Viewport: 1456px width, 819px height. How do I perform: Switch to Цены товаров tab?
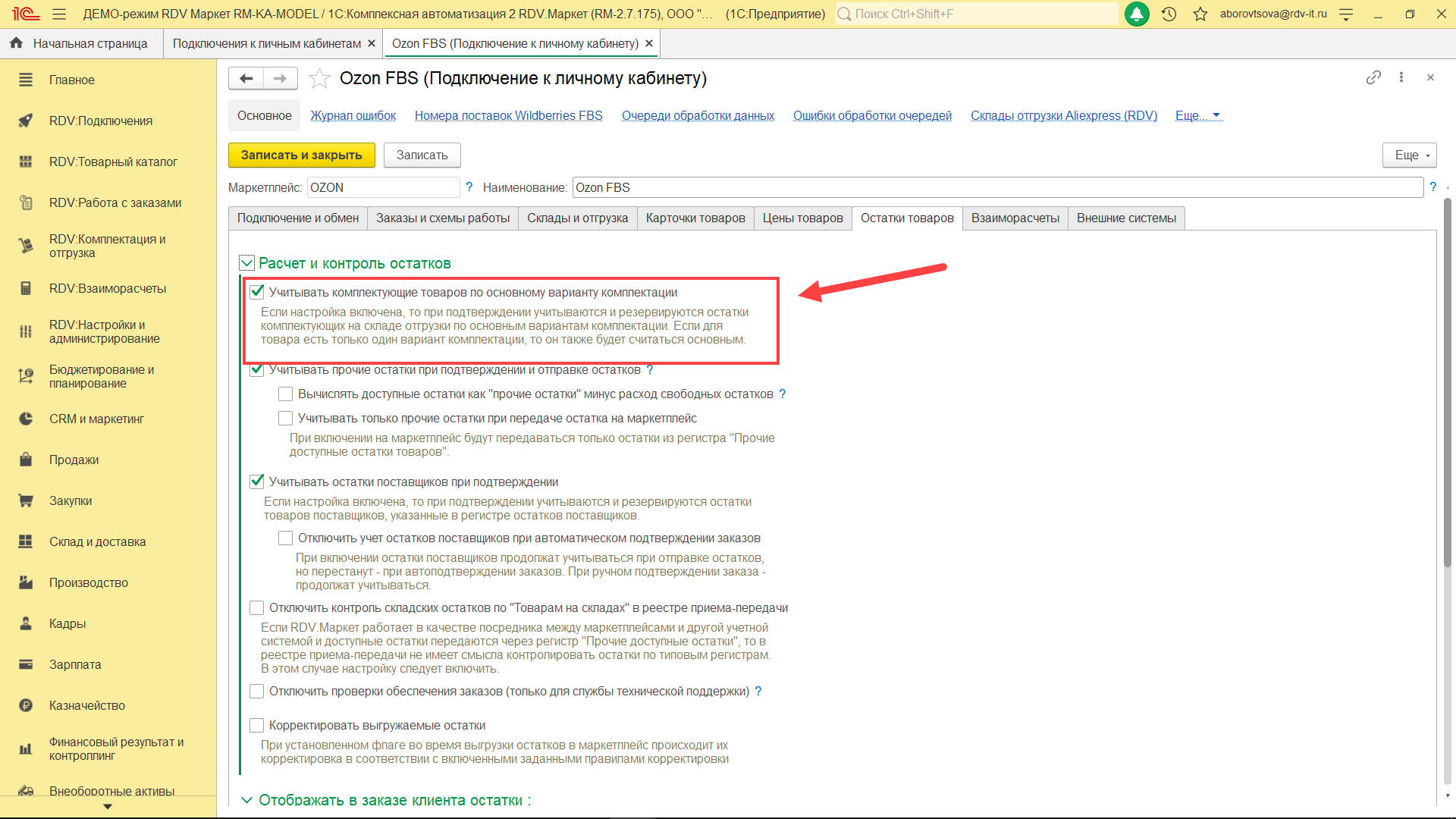[802, 218]
